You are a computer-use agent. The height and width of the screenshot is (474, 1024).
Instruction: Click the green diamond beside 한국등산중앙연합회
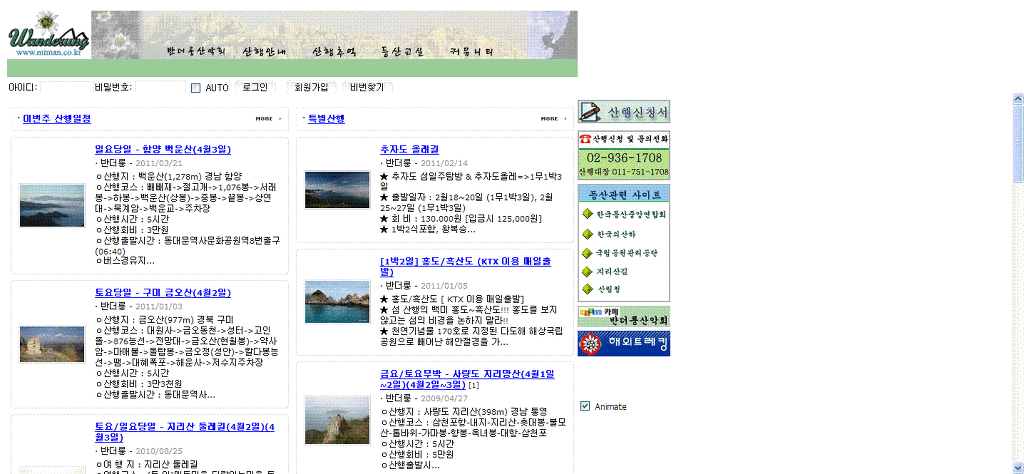click(x=587, y=214)
